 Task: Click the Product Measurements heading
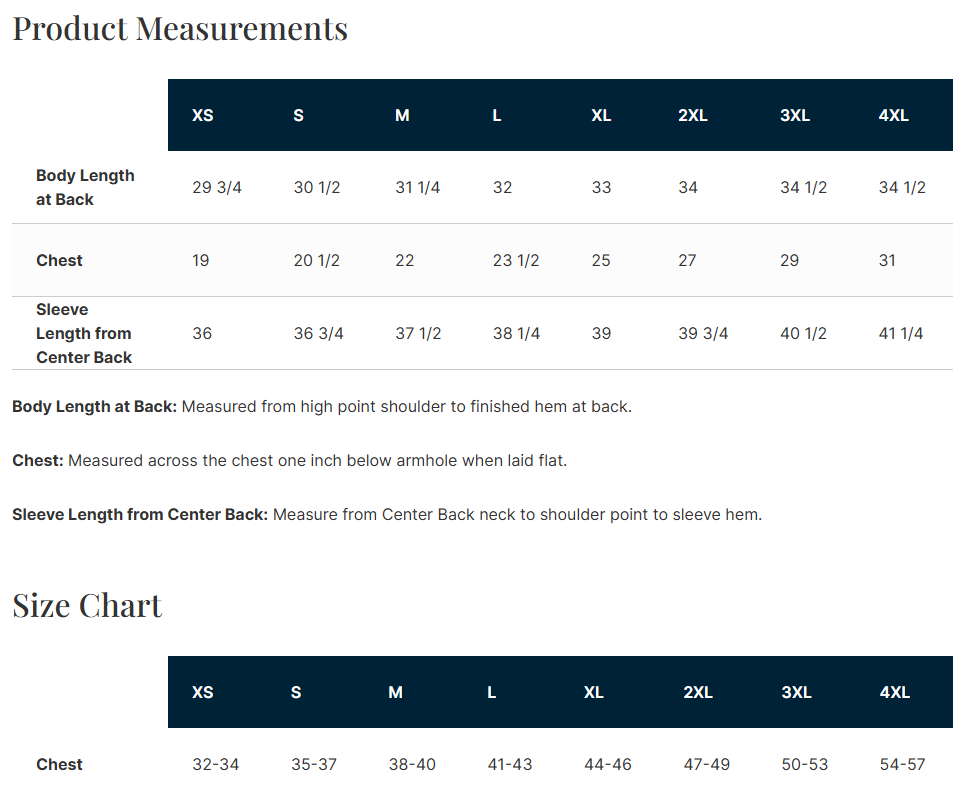point(180,29)
